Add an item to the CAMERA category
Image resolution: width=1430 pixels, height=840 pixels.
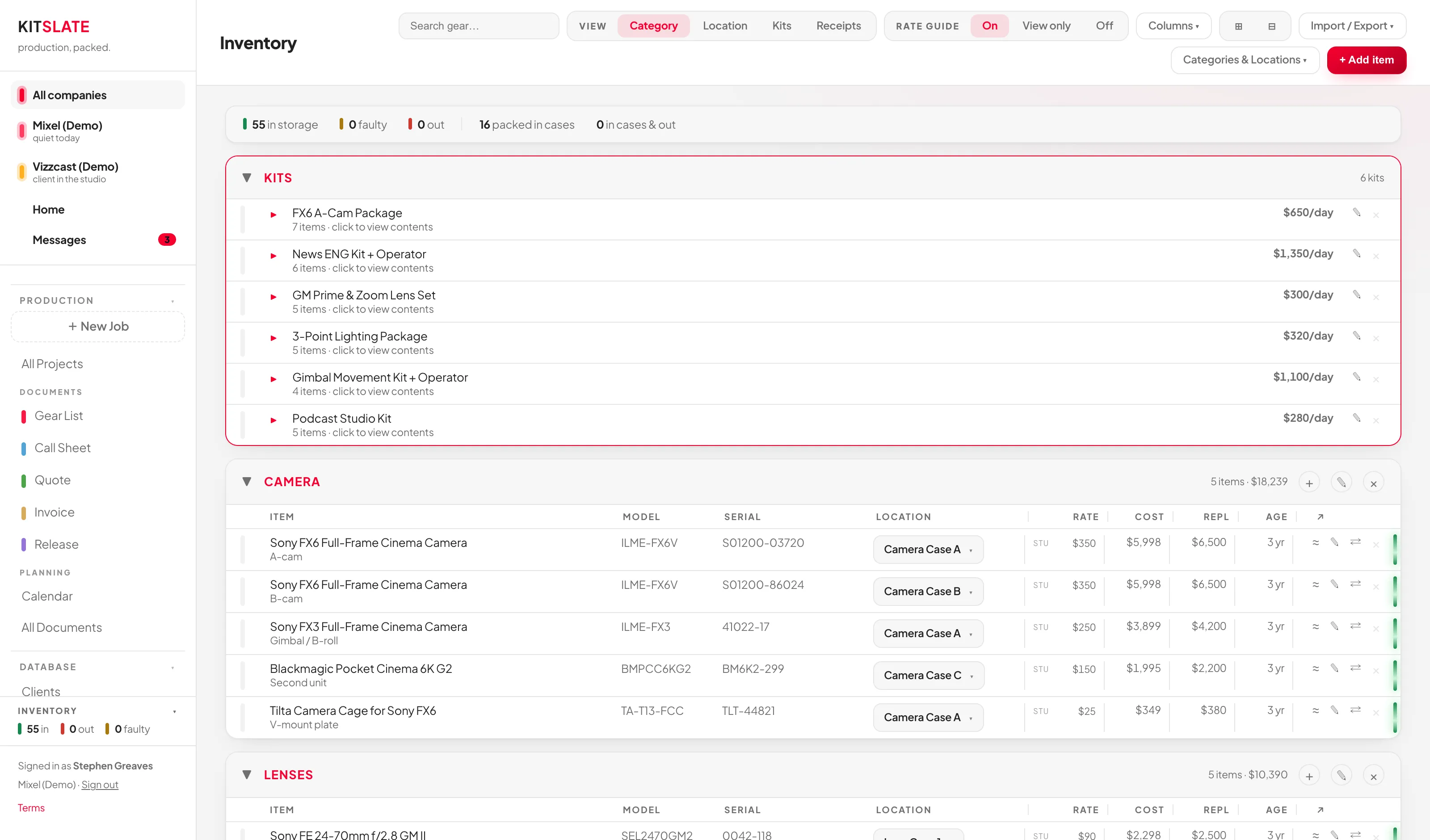coord(1309,483)
